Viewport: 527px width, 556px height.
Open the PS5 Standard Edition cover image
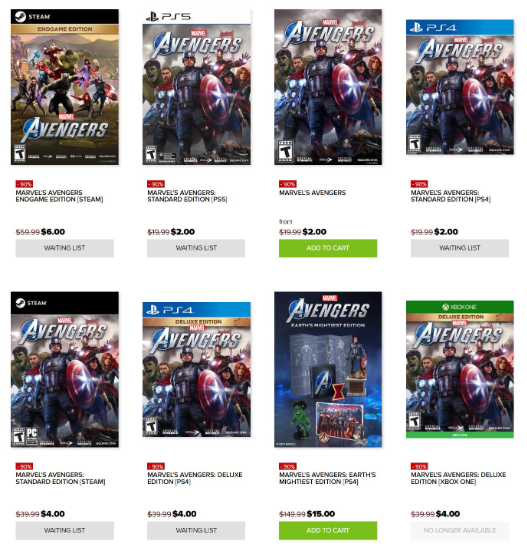(196, 88)
